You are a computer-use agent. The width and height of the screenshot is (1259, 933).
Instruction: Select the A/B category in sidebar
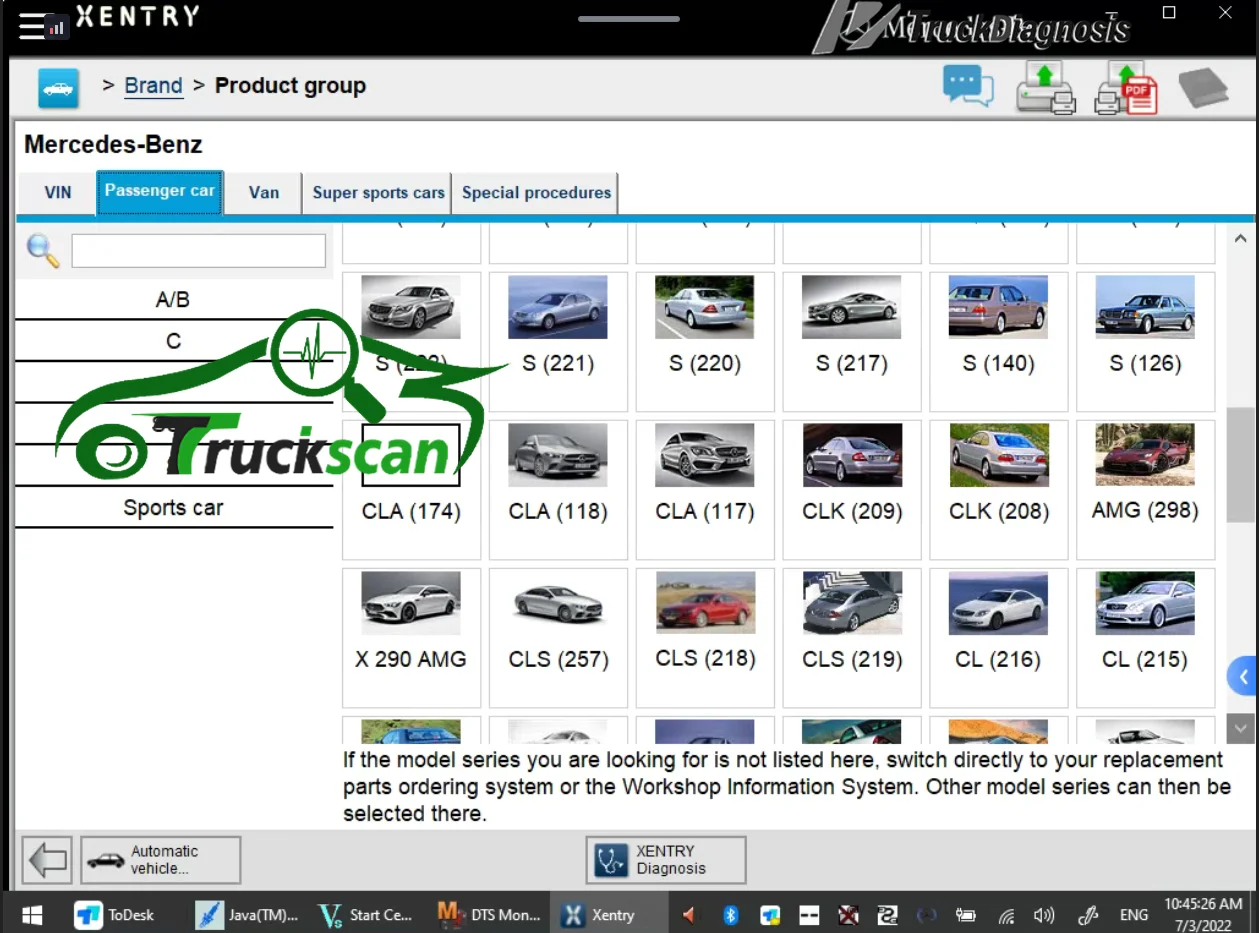click(x=173, y=299)
